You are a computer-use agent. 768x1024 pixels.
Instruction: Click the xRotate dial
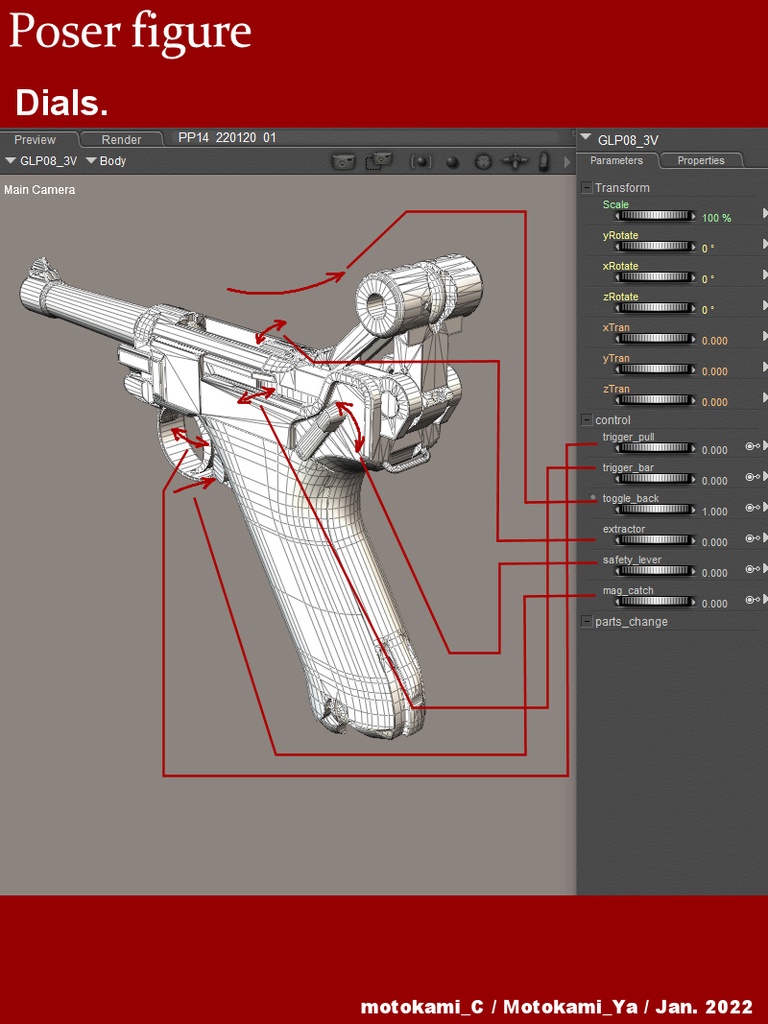tap(655, 277)
